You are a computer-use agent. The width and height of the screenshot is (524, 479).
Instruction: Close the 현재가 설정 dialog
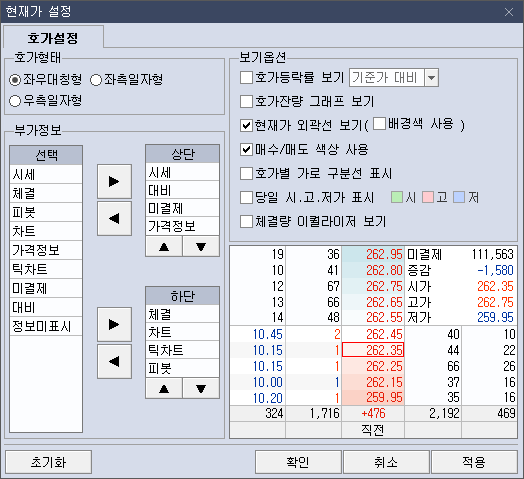point(509,12)
